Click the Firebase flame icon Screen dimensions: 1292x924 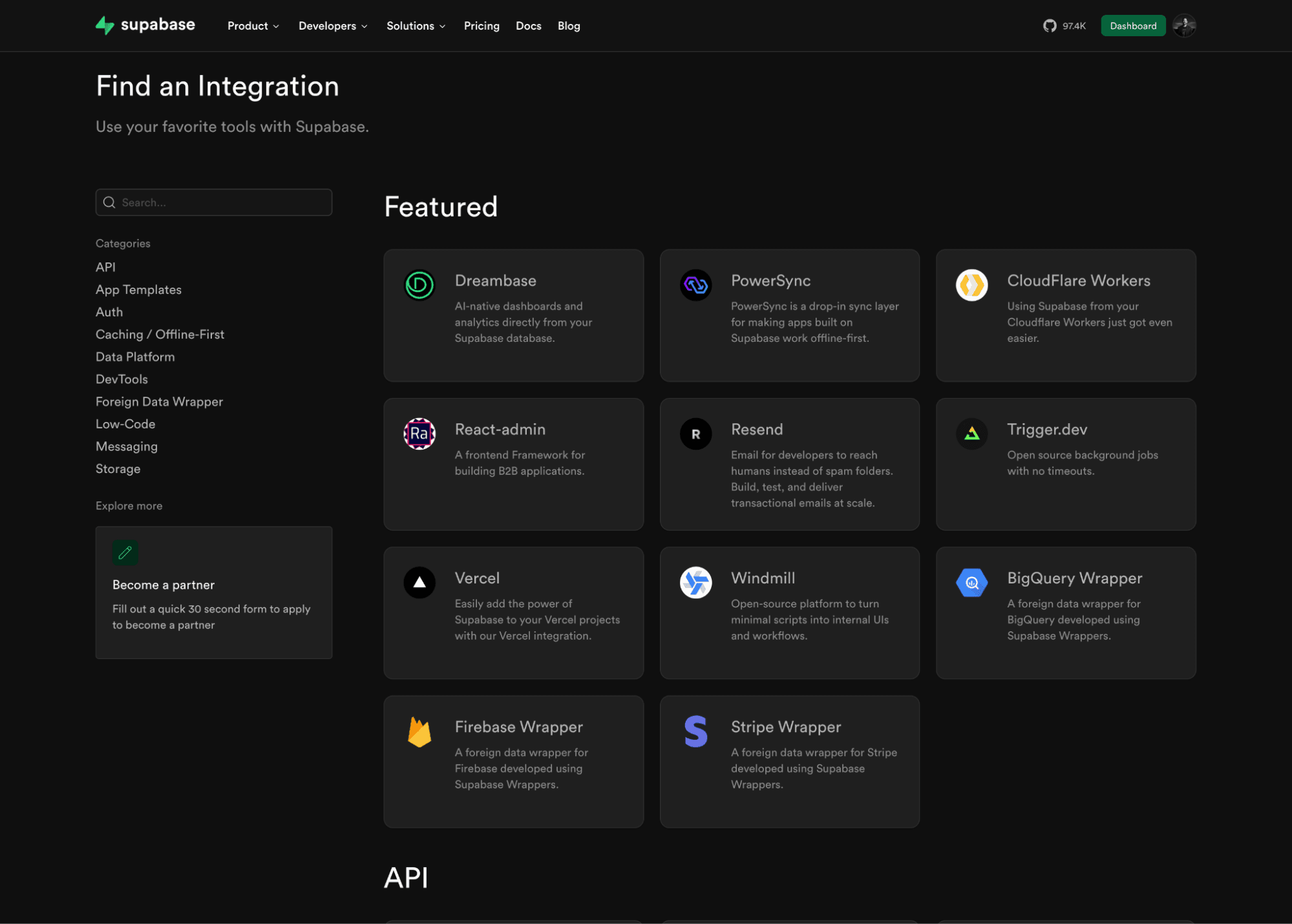(419, 731)
